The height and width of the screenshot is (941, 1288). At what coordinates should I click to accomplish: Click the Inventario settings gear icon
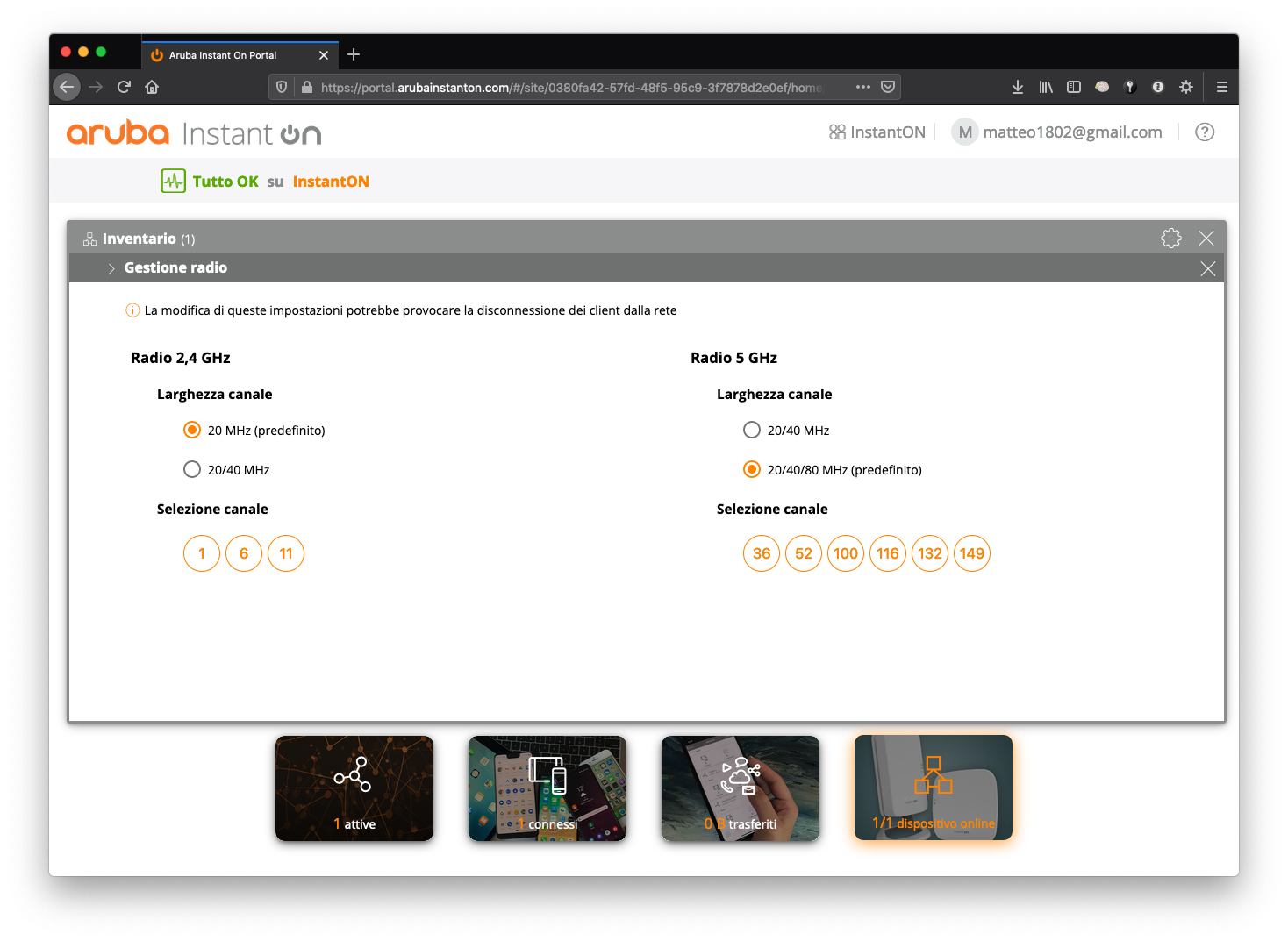[1171, 238]
